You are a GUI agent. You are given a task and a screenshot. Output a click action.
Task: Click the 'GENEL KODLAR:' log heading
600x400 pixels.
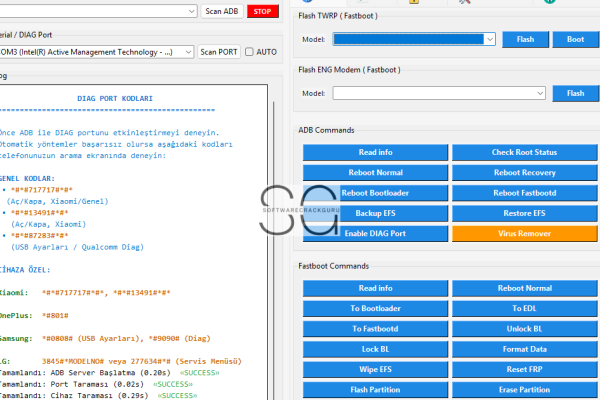click(27, 178)
